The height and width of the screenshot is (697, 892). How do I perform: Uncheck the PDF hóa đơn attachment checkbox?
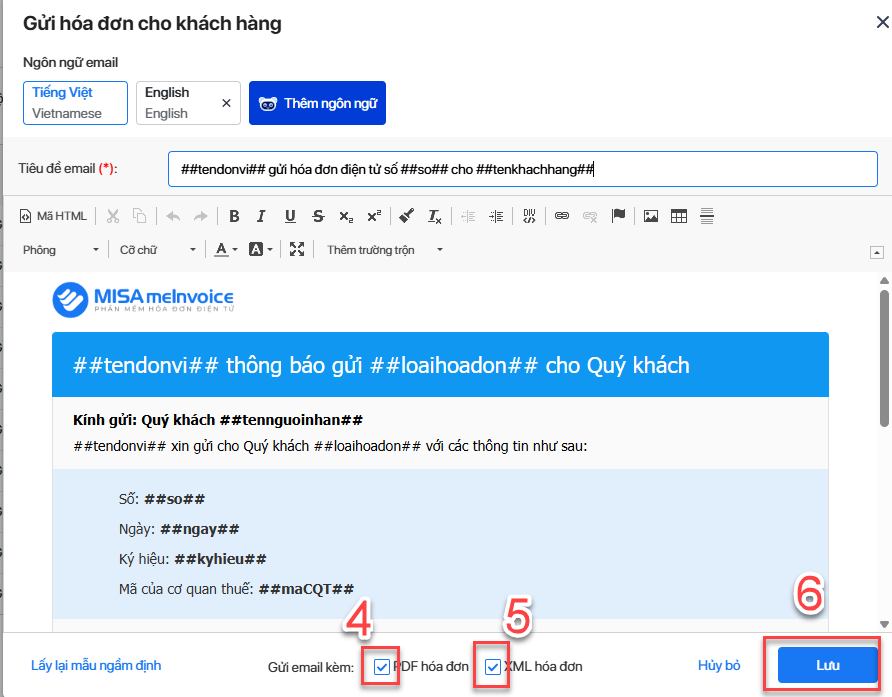pyautogui.click(x=382, y=666)
